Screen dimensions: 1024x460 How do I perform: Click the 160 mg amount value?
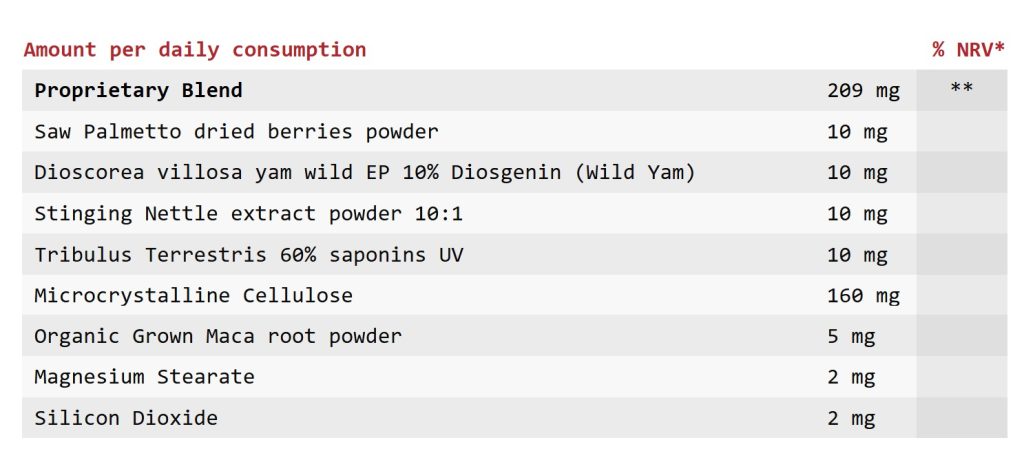pos(863,295)
